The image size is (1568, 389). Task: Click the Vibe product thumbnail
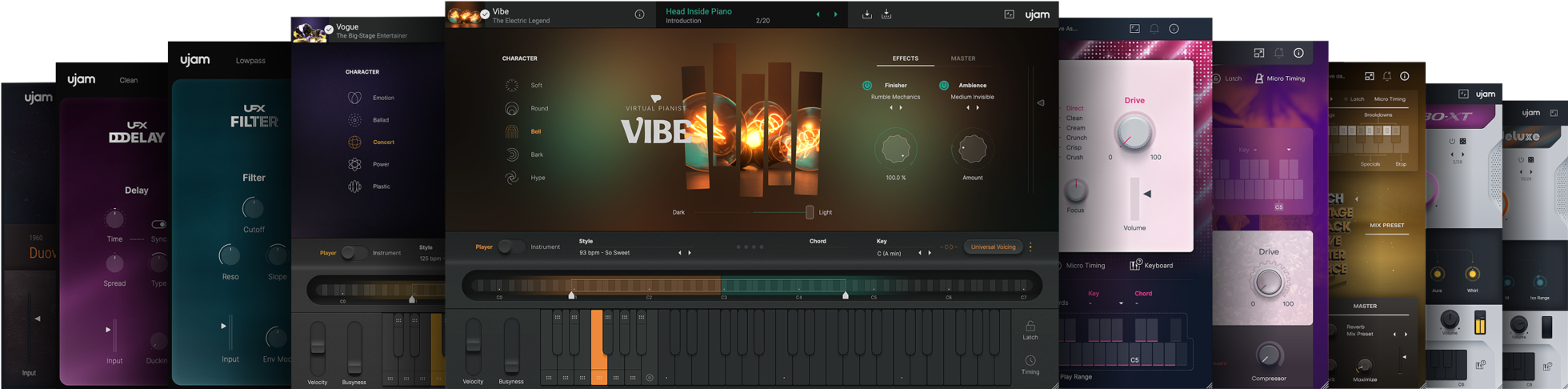click(x=465, y=14)
